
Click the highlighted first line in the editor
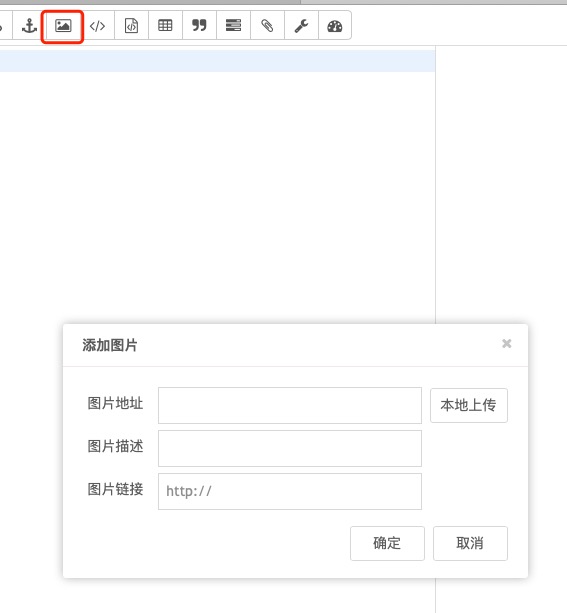pyautogui.click(x=217, y=61)
